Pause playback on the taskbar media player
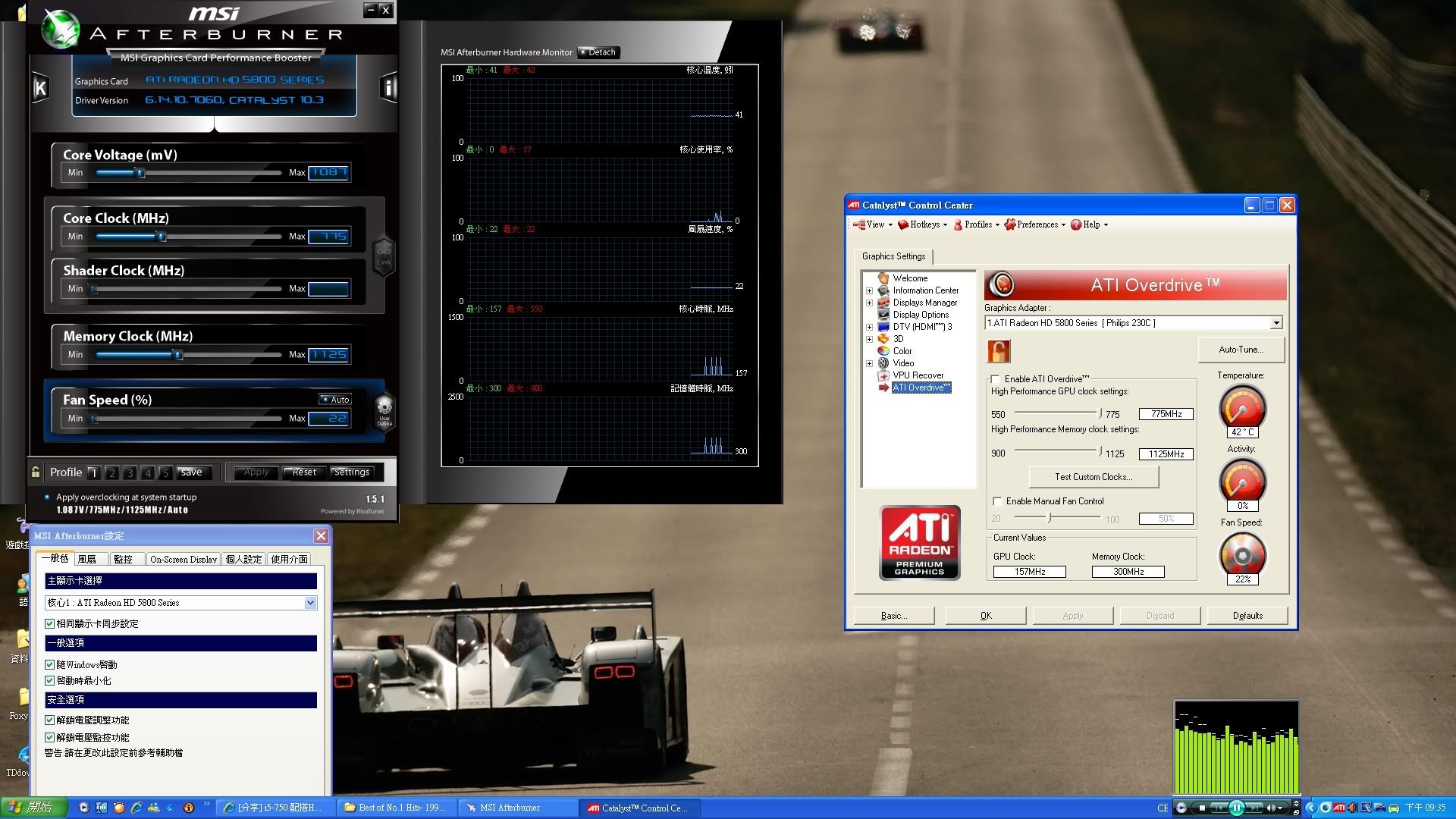The image size is (1456, 819). (x=1236, y=808)
